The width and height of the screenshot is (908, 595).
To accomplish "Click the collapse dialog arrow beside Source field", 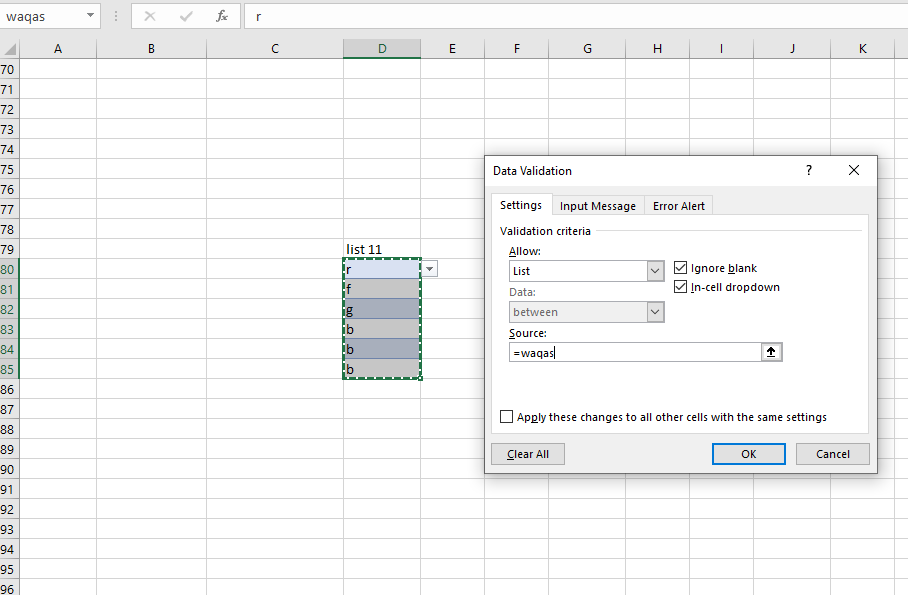I will 771,351.
